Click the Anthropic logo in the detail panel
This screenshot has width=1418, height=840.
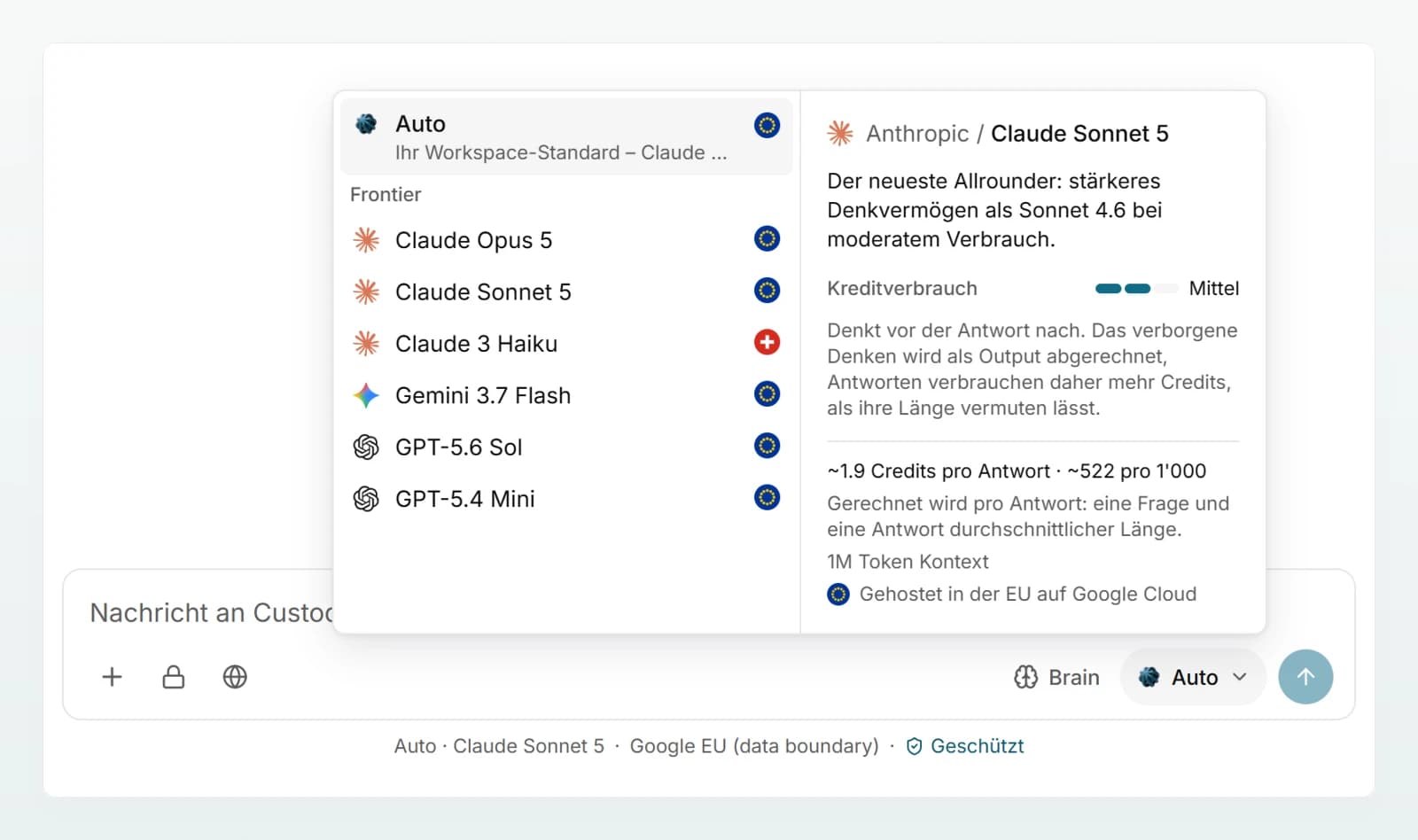[x=840, y=134]
